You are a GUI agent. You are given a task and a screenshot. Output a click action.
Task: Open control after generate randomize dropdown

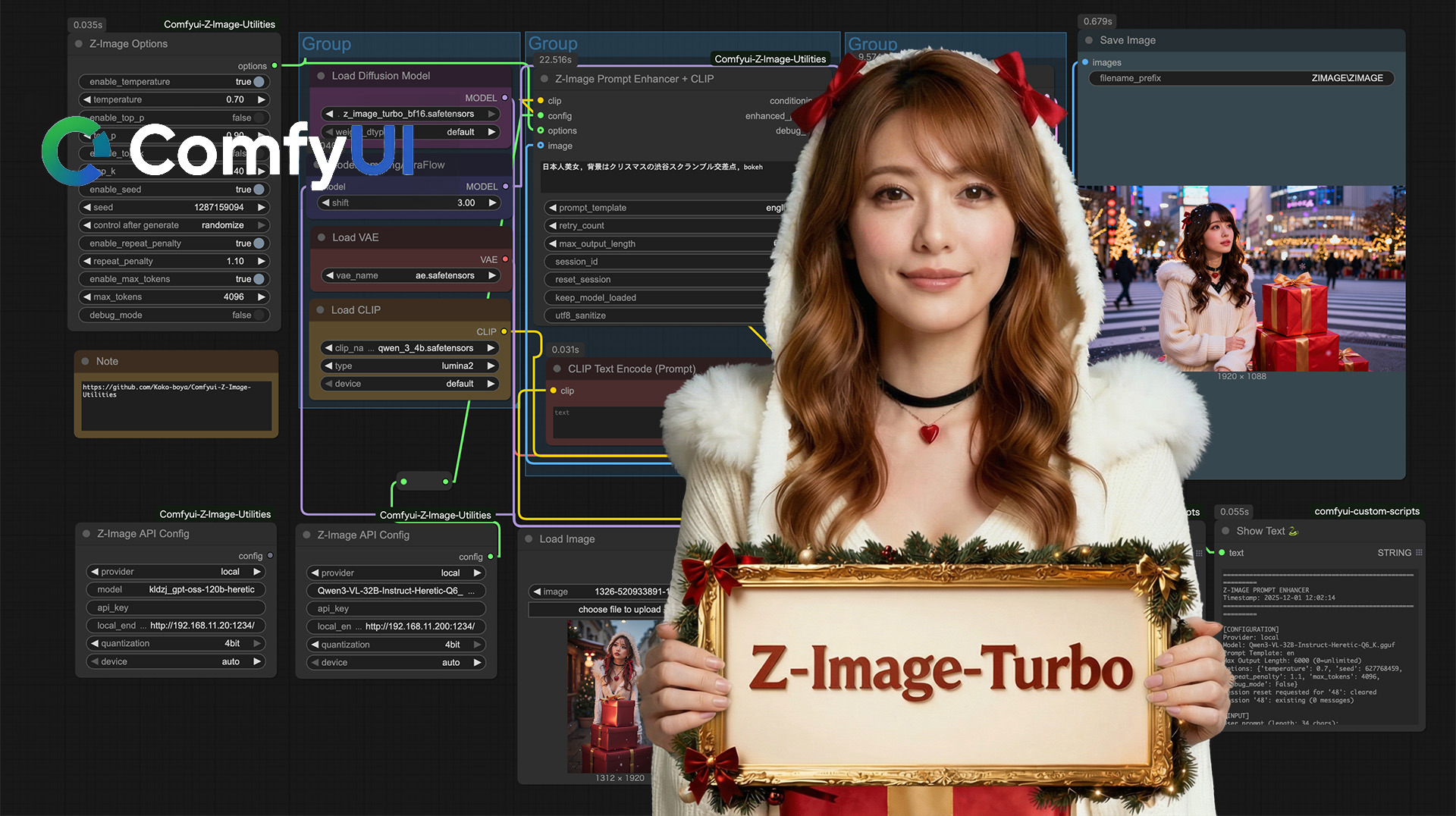pyautogui.click(x=174, y=225)
